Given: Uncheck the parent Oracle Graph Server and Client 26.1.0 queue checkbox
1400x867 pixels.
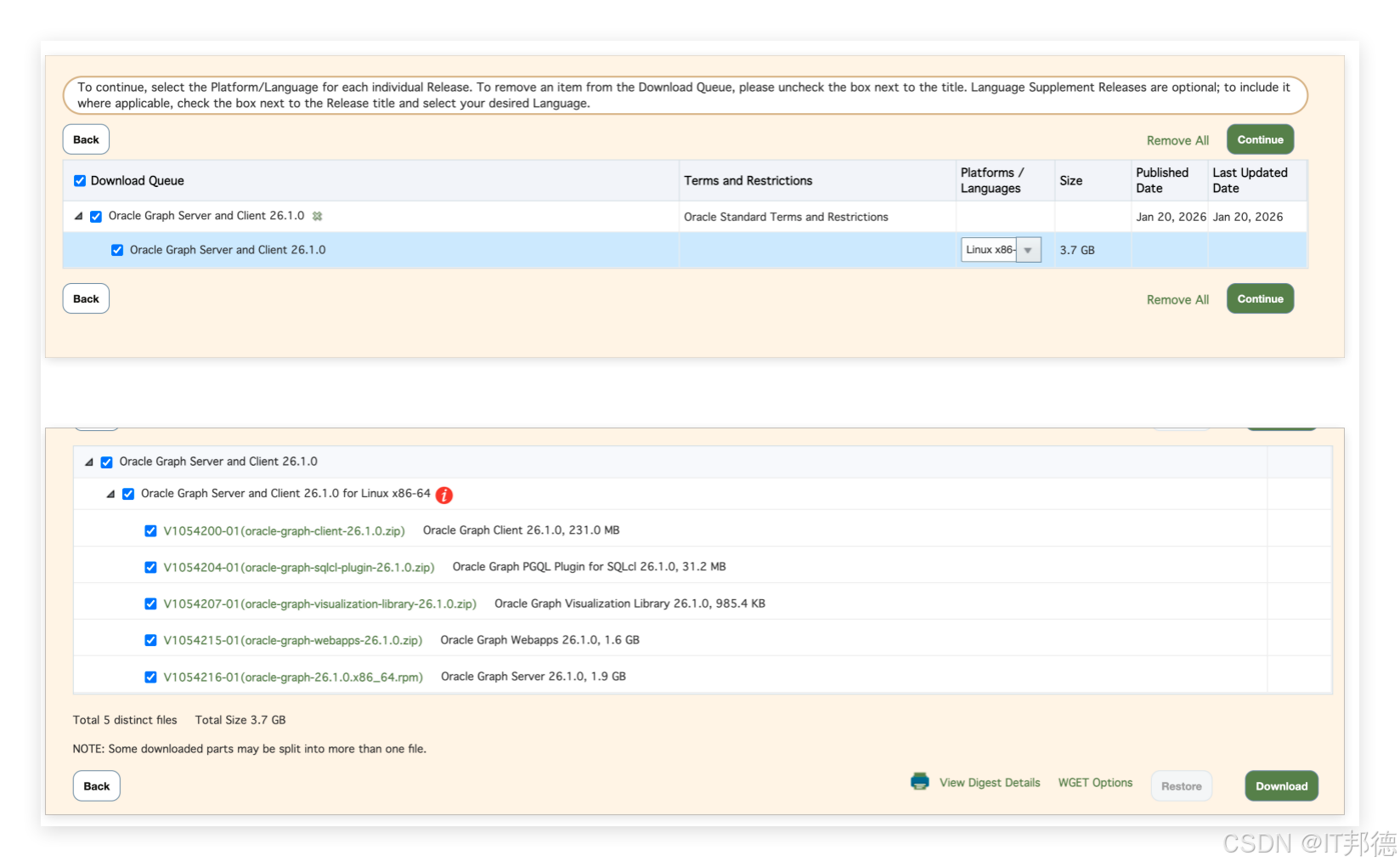Looking at the screenshot, I should [x=96, y=216].
